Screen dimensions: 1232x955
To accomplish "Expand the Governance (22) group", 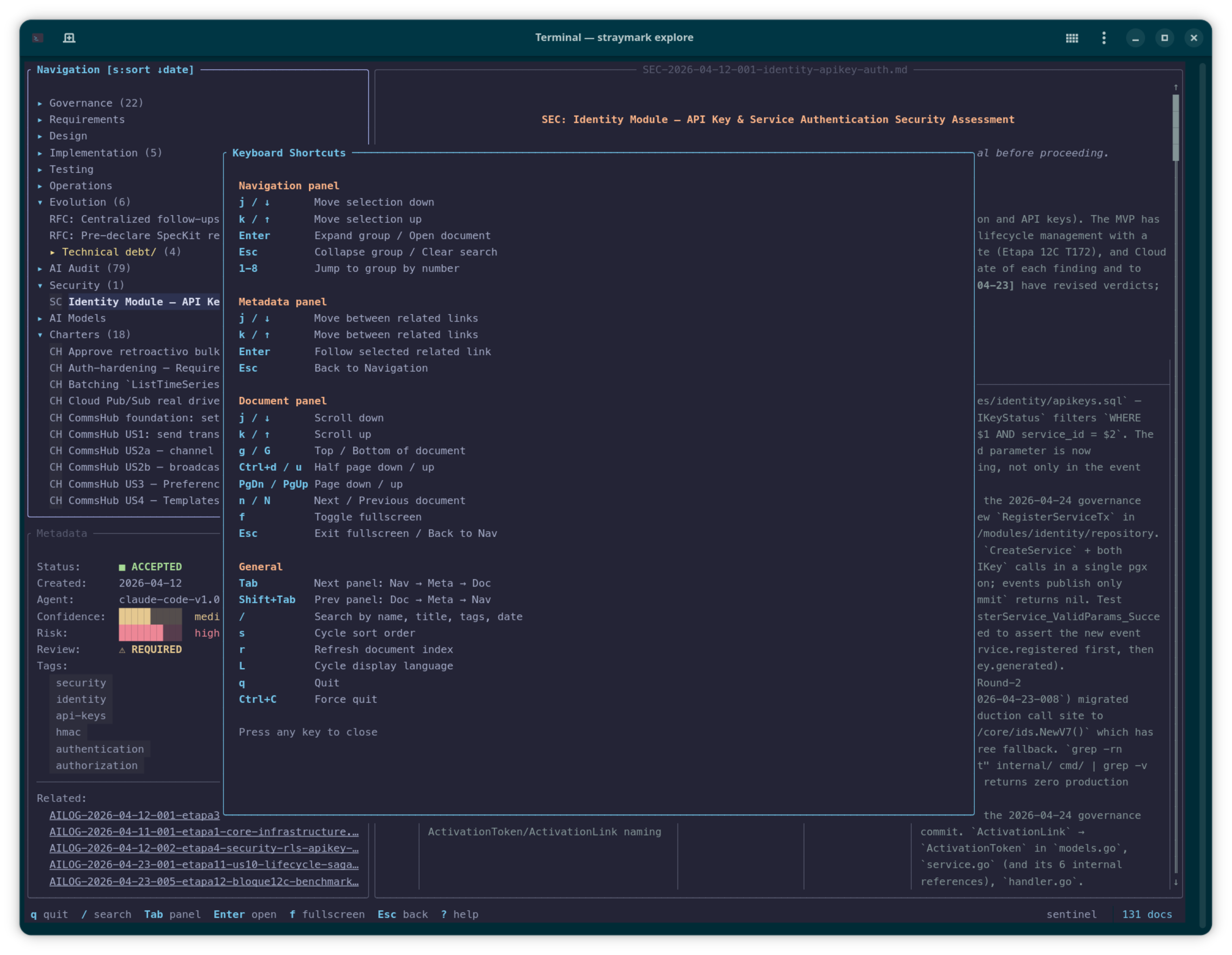I will 90,103.
